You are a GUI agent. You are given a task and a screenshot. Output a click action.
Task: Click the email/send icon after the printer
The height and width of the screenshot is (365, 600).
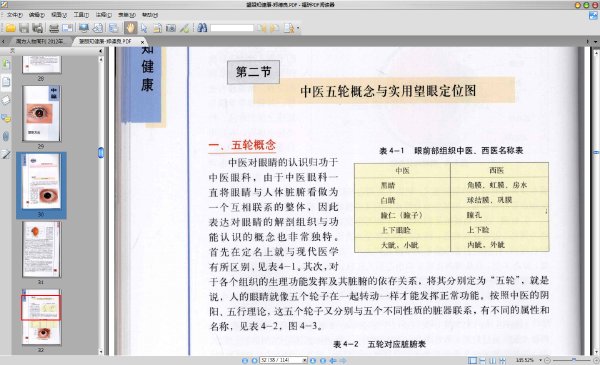point(68,28)
